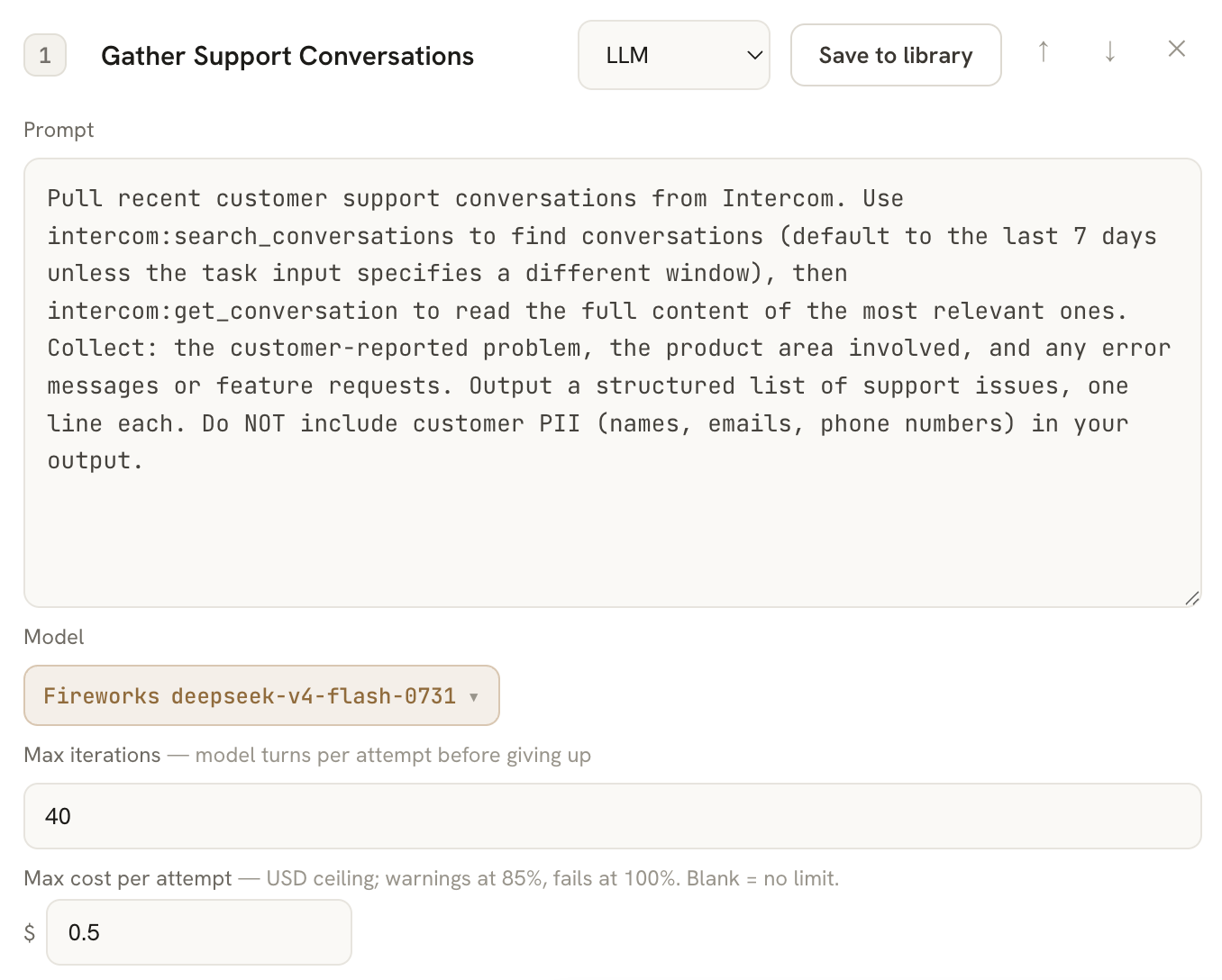
Task: Move step up with the up arrow icon
Action: [1044, 51]
